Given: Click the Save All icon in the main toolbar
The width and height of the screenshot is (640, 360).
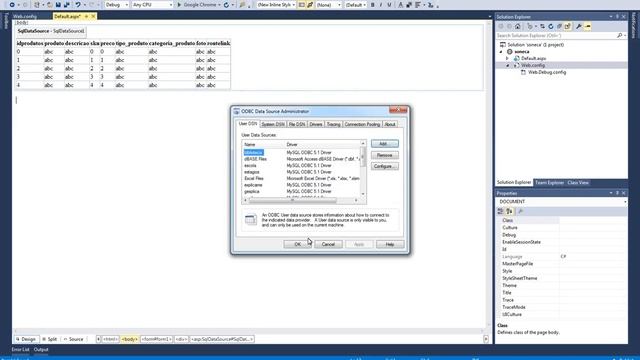Looking at the screenshot, I should (67, 4).
